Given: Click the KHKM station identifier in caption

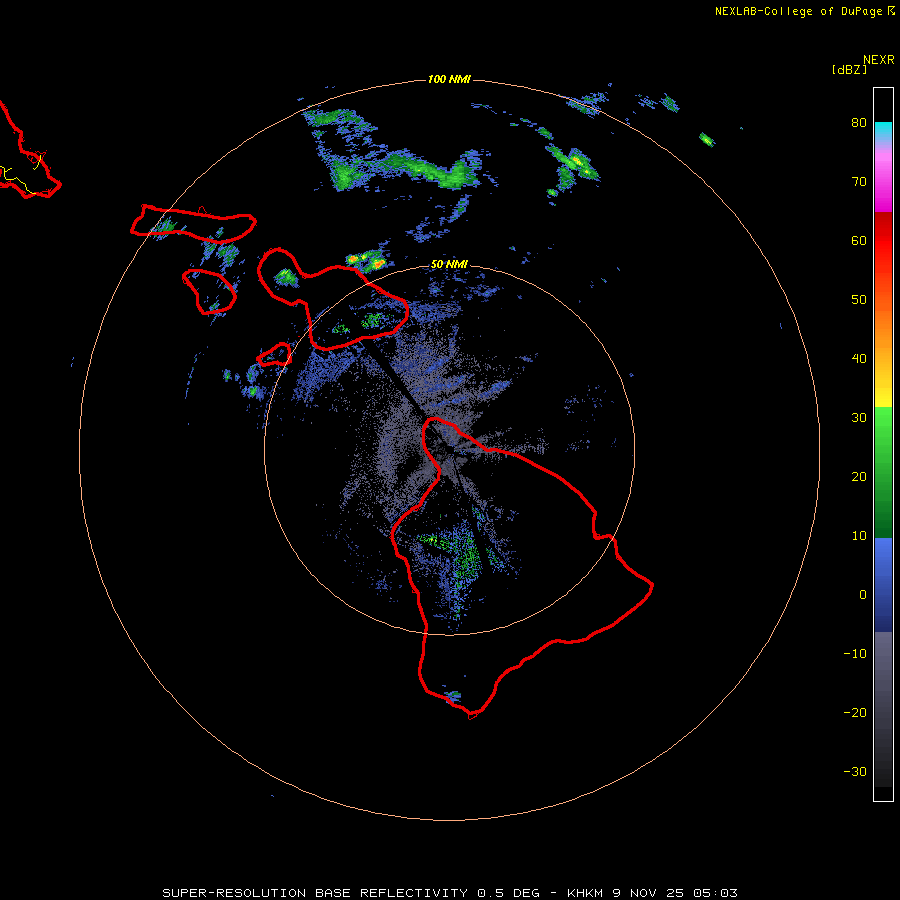Looking at the screenshot, I should 585,893.
